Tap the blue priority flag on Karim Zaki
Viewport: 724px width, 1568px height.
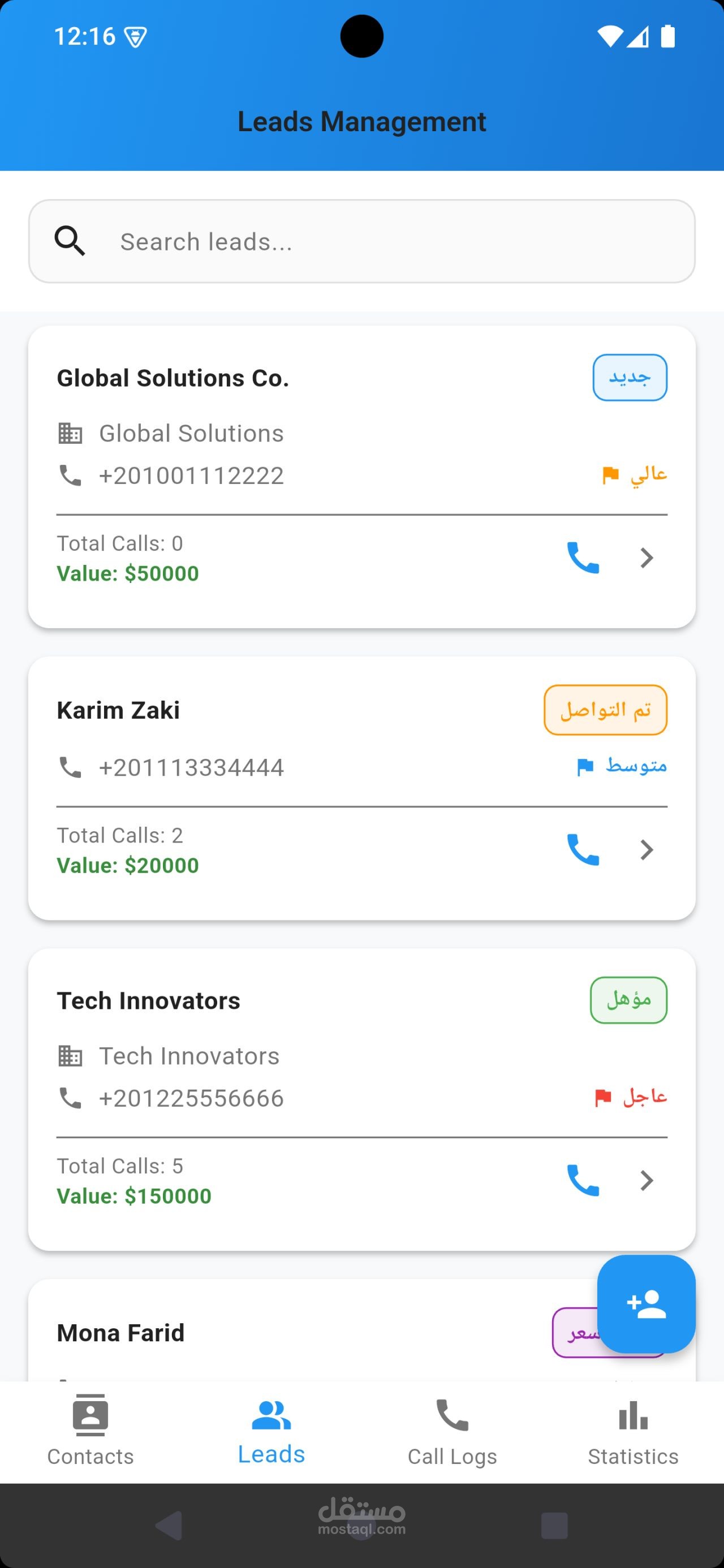coord(585,767)
